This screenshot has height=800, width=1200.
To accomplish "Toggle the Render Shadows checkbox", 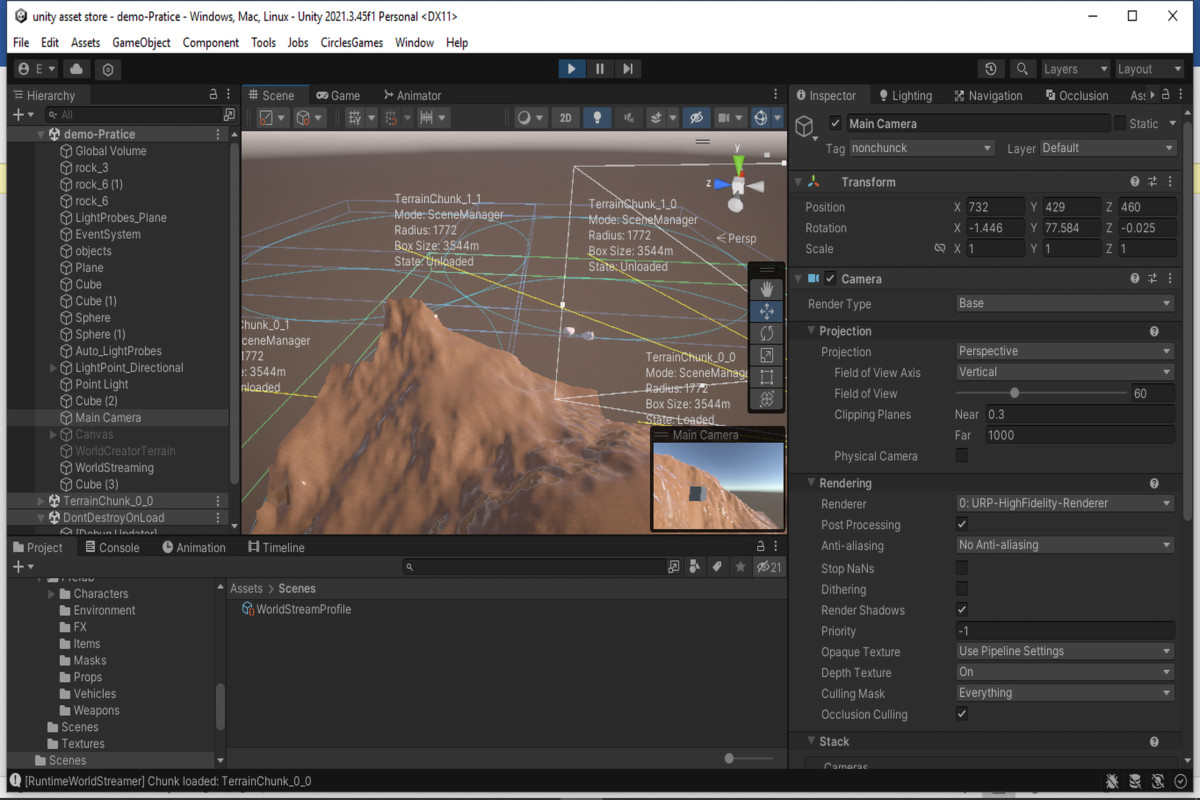I will click(962, 610).
